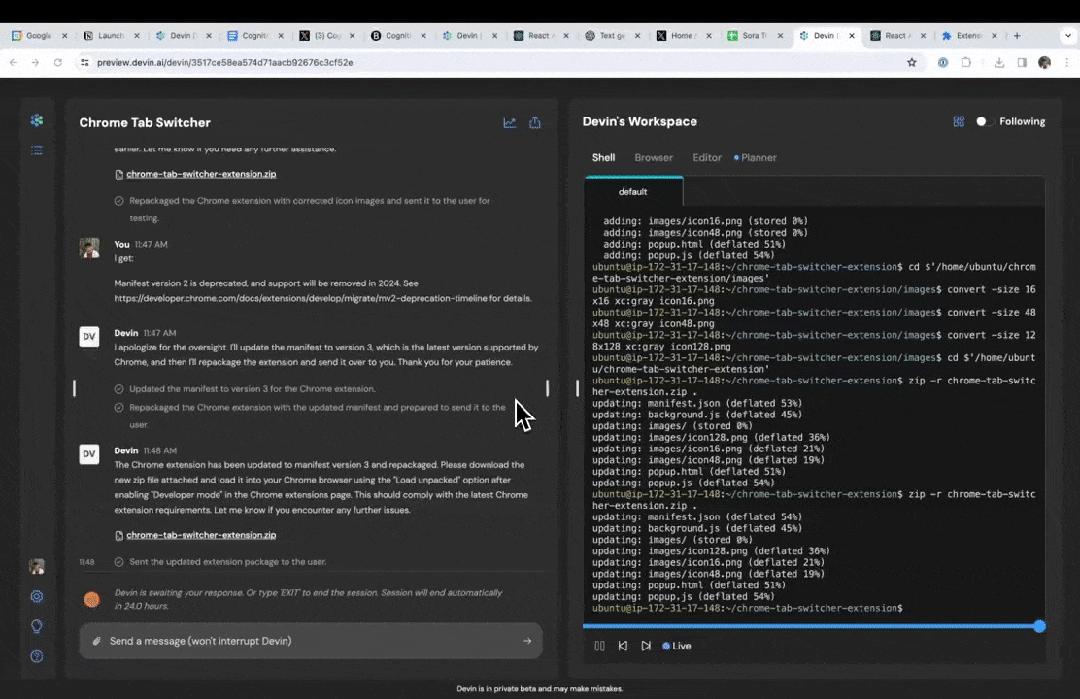Switch to the Browser tab
Screen dimensions: 1080x699
tap(654, 158)
